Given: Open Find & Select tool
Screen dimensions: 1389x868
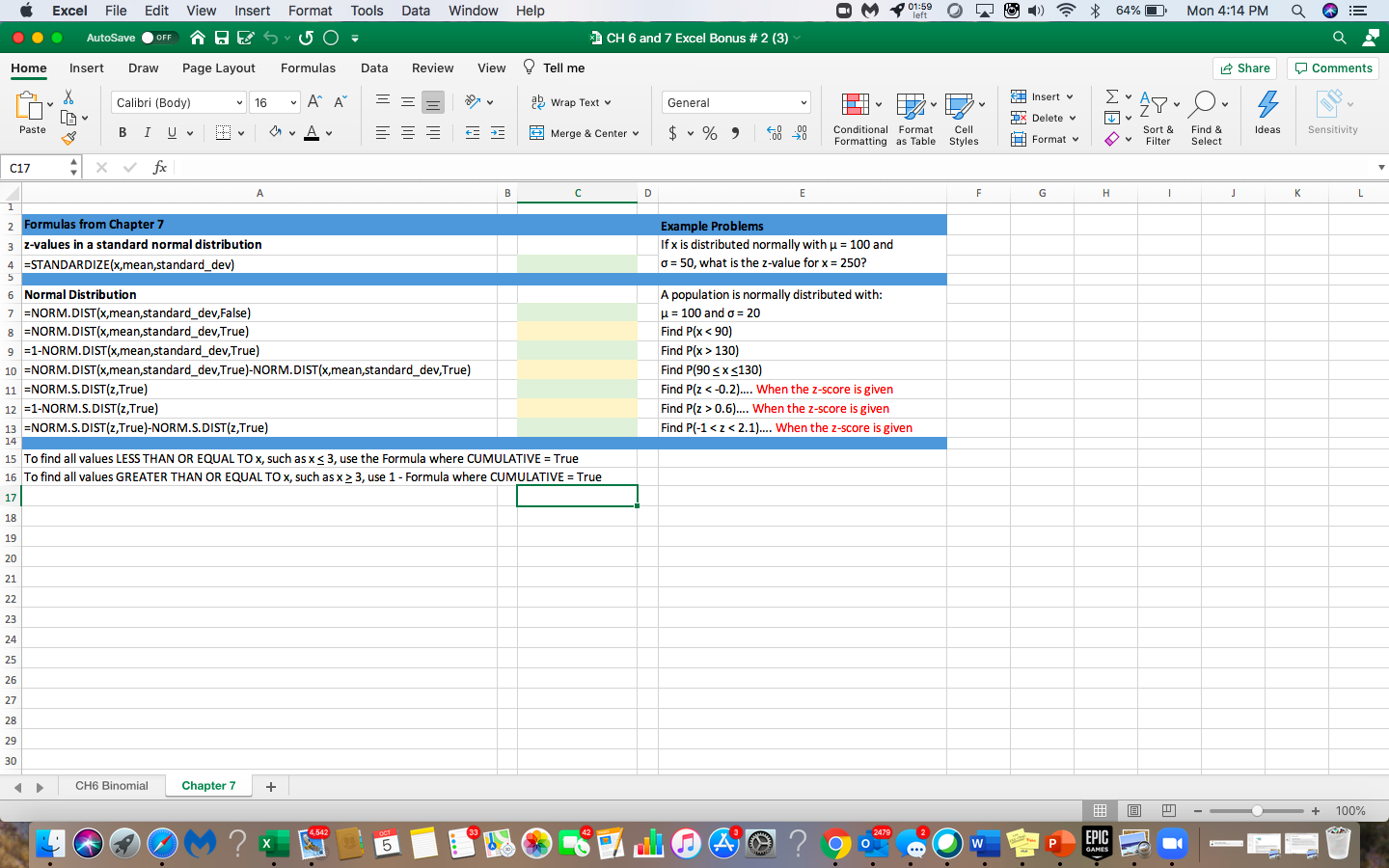Looking at the screenshot, I should [x=1207, y=120].
